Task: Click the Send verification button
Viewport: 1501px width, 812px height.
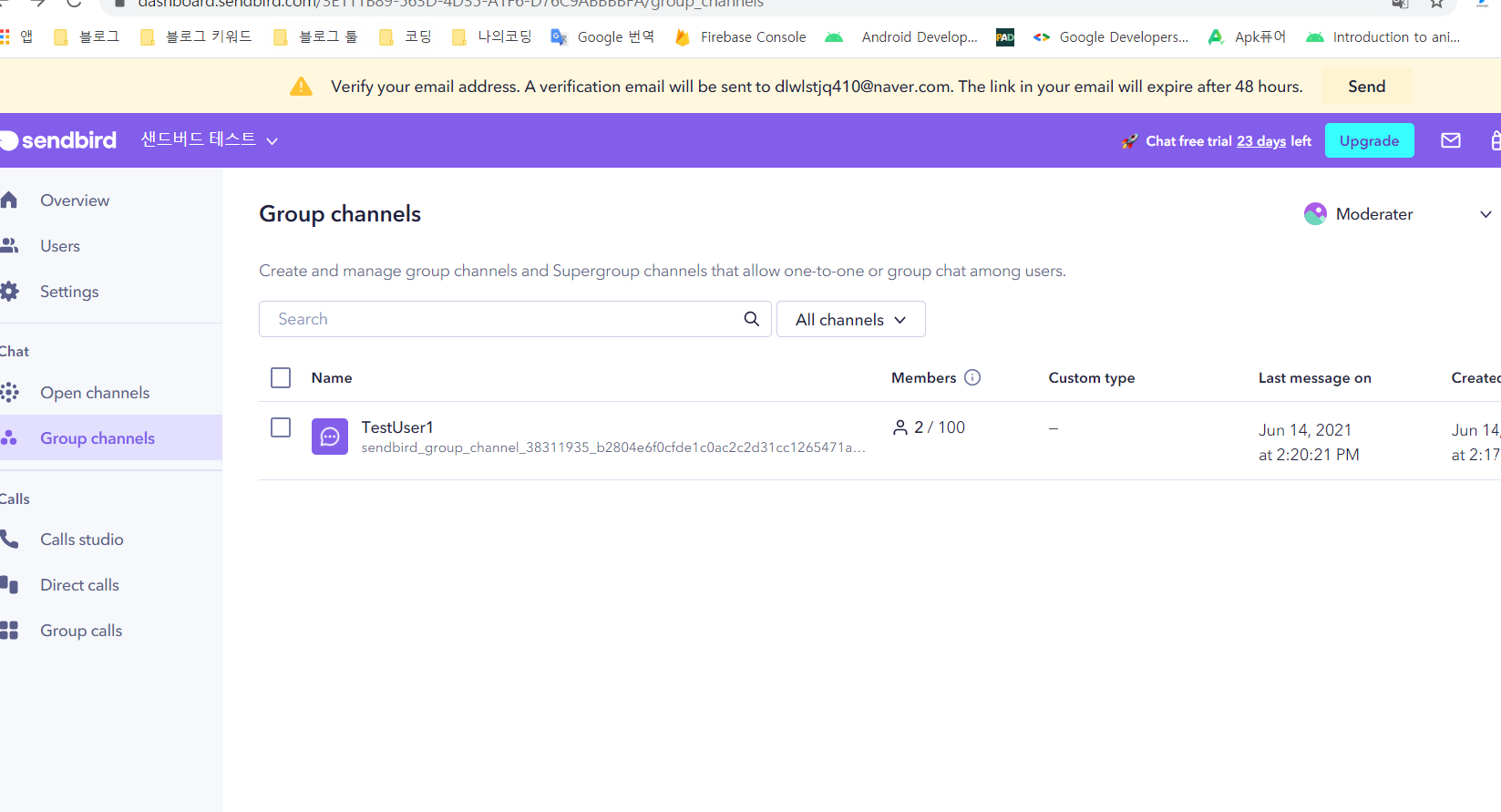Action: tap(1366, 87)
